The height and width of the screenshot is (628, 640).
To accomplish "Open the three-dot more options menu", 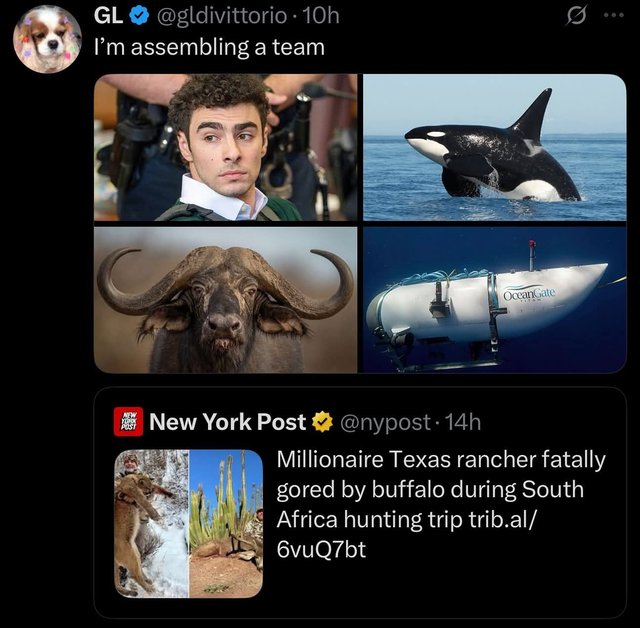I will (614, 16).
